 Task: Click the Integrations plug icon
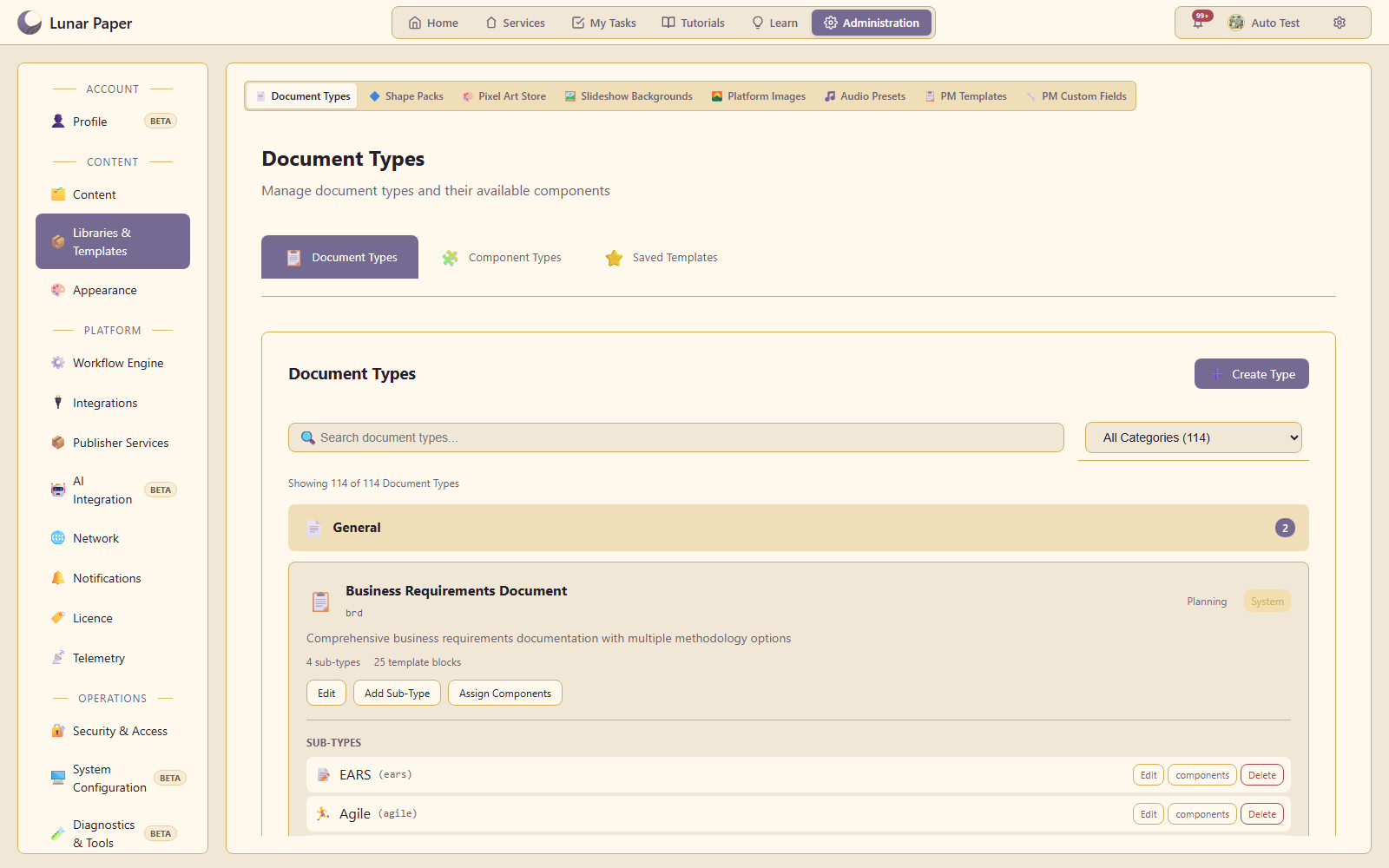point(58,403)
